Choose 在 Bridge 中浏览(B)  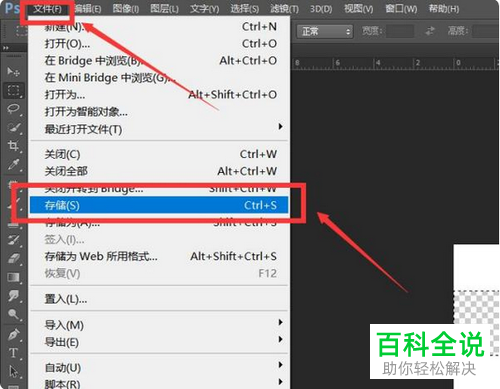click(x=159, y=60)
